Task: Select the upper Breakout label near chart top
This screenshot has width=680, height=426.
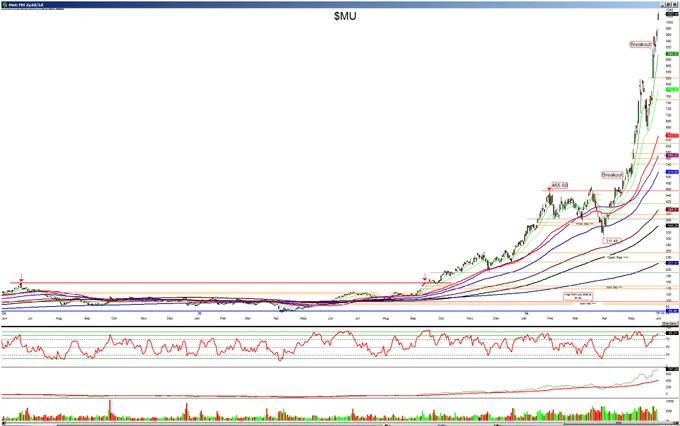Action: tap(640, 44)
